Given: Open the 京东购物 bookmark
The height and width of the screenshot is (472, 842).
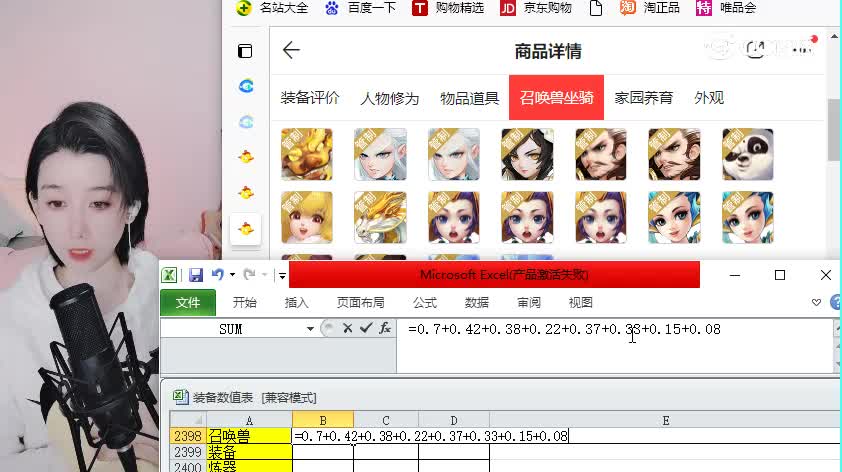Looking at the screenshot, I should [x=536, y=8].
